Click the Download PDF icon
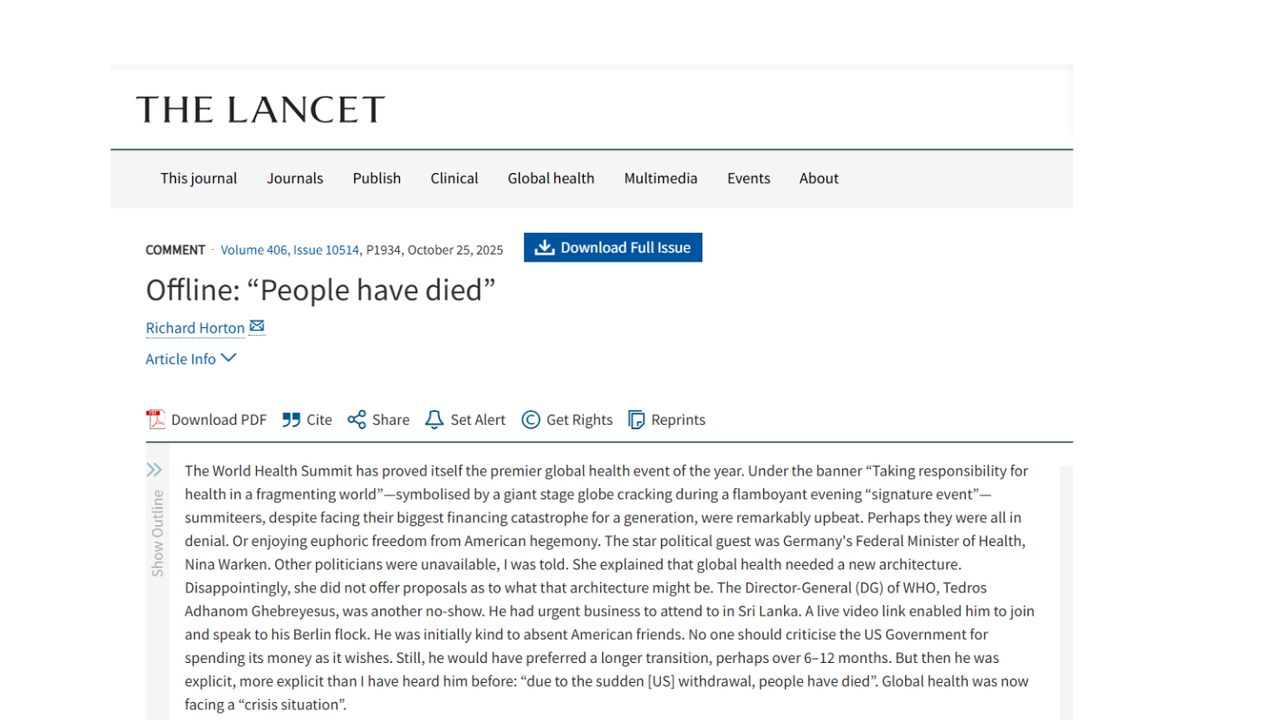The image size is (1280, 720). pyautogui.click(x=155, y=419)
